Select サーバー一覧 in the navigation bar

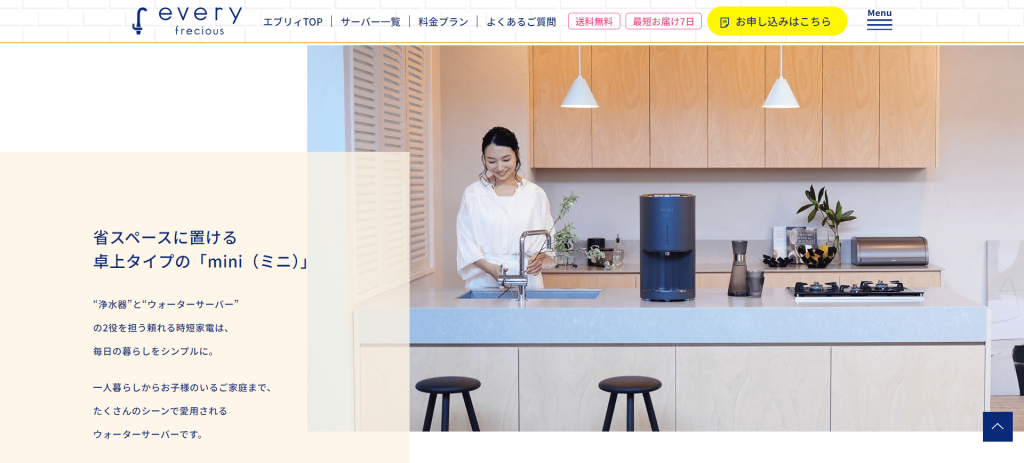pyautogui.click(x=370, y=22)
